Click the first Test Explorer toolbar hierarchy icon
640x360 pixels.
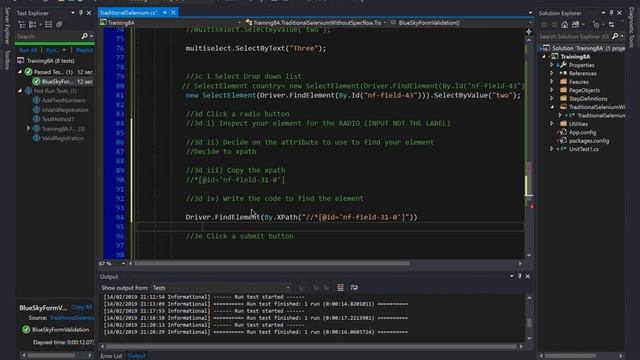(22, 25)
